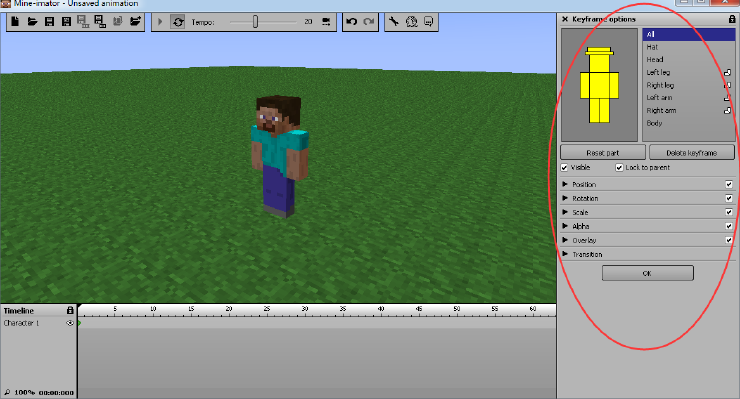
Task: Toggle the Lock to parent checkbox
Action: click(619, 168)
